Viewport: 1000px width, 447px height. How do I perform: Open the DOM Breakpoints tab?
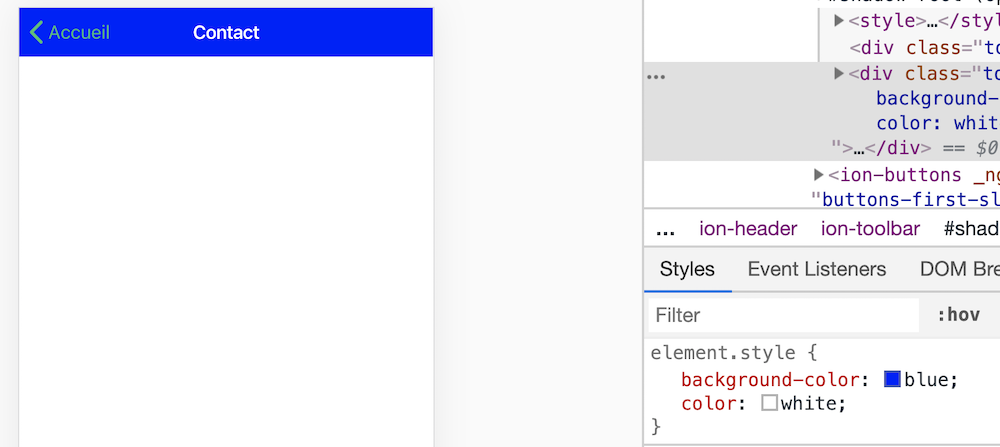(958, 269)
